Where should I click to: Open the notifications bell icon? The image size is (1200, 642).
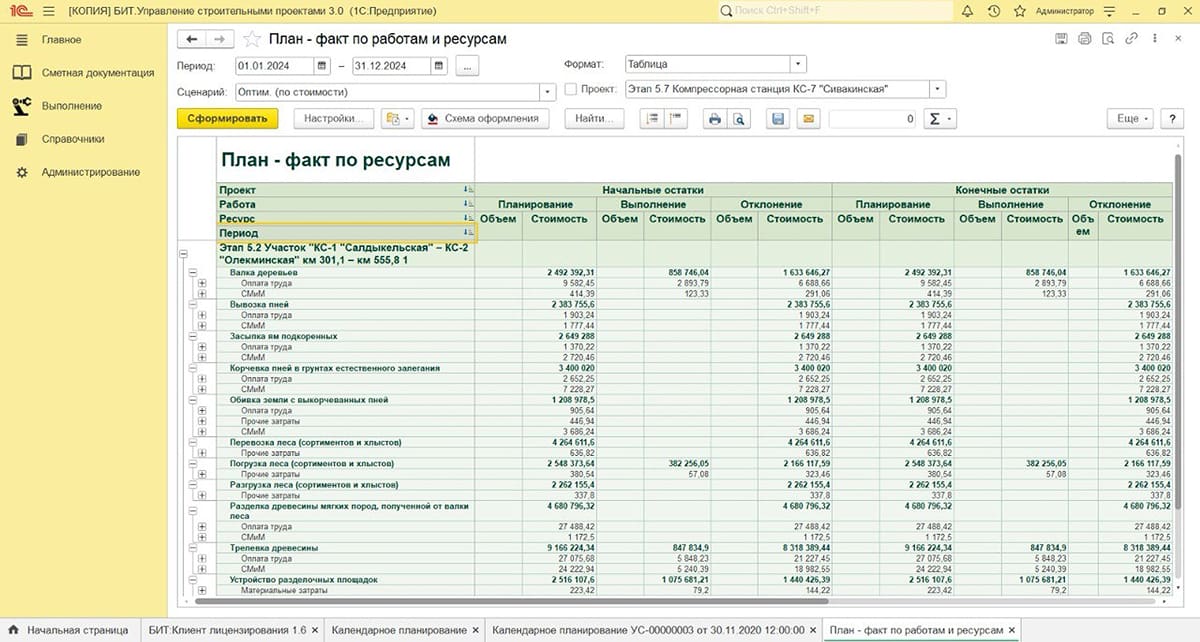(967, 11)
